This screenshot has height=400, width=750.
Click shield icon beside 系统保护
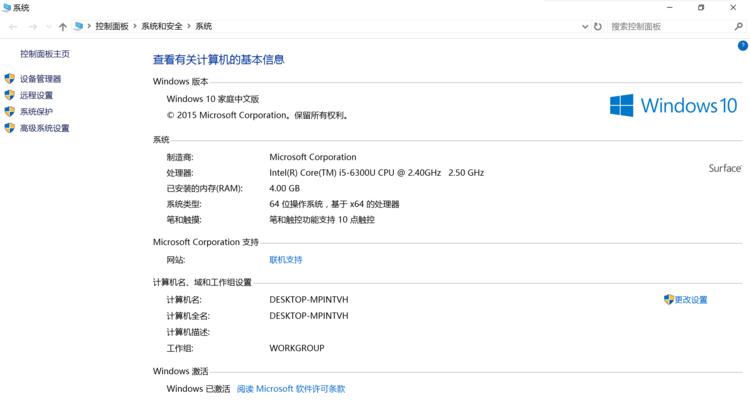click(x=10, y=111)
